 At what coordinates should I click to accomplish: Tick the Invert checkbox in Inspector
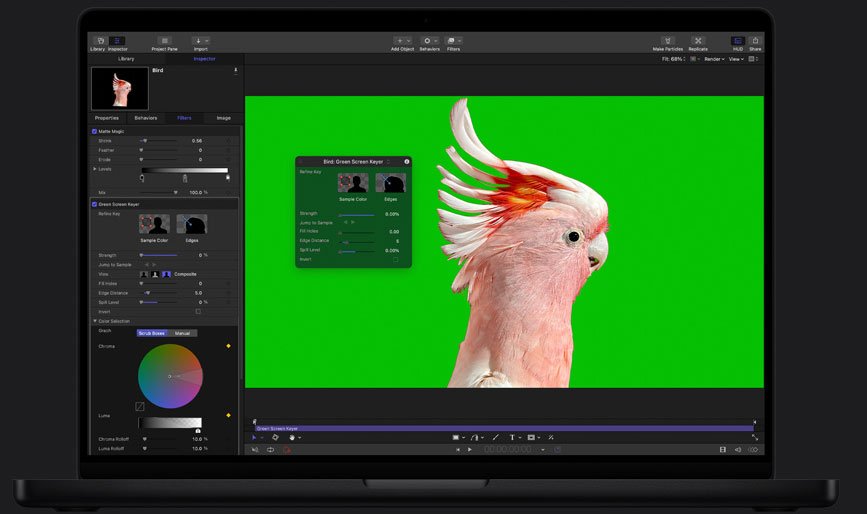(x=198, y=312)
